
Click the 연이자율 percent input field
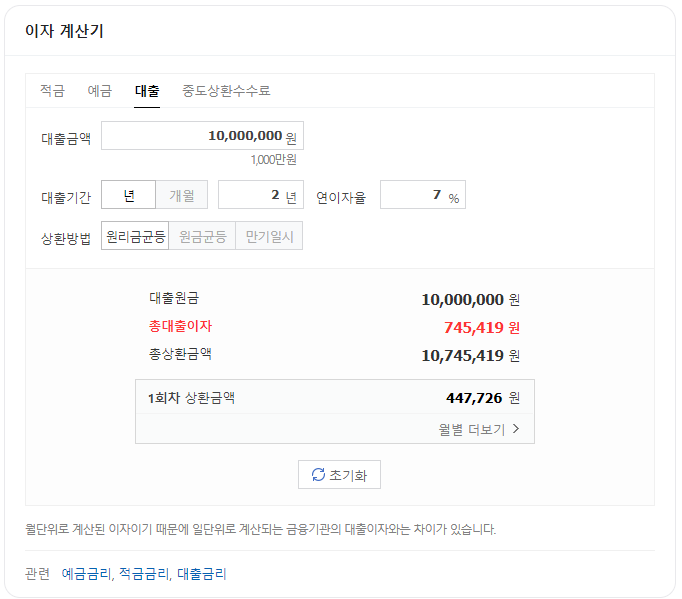[423, 195]
